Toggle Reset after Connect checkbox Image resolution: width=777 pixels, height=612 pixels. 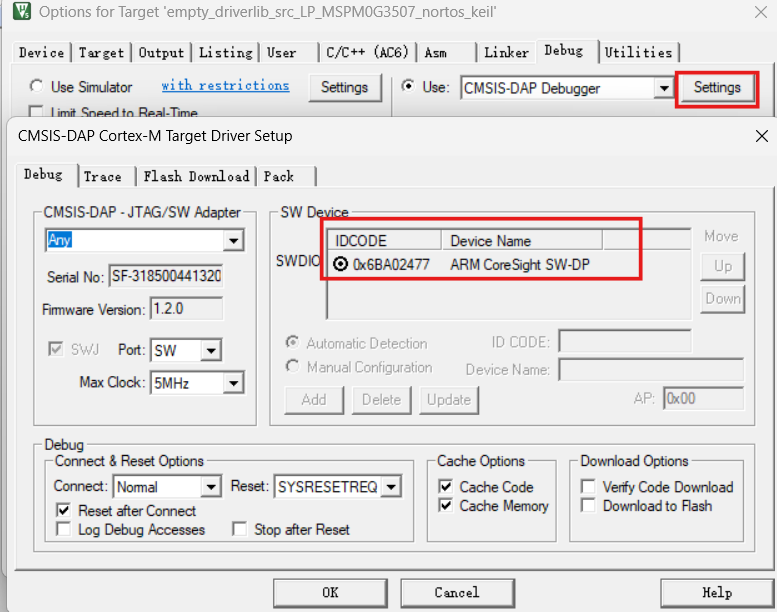(x=63, y=510)
